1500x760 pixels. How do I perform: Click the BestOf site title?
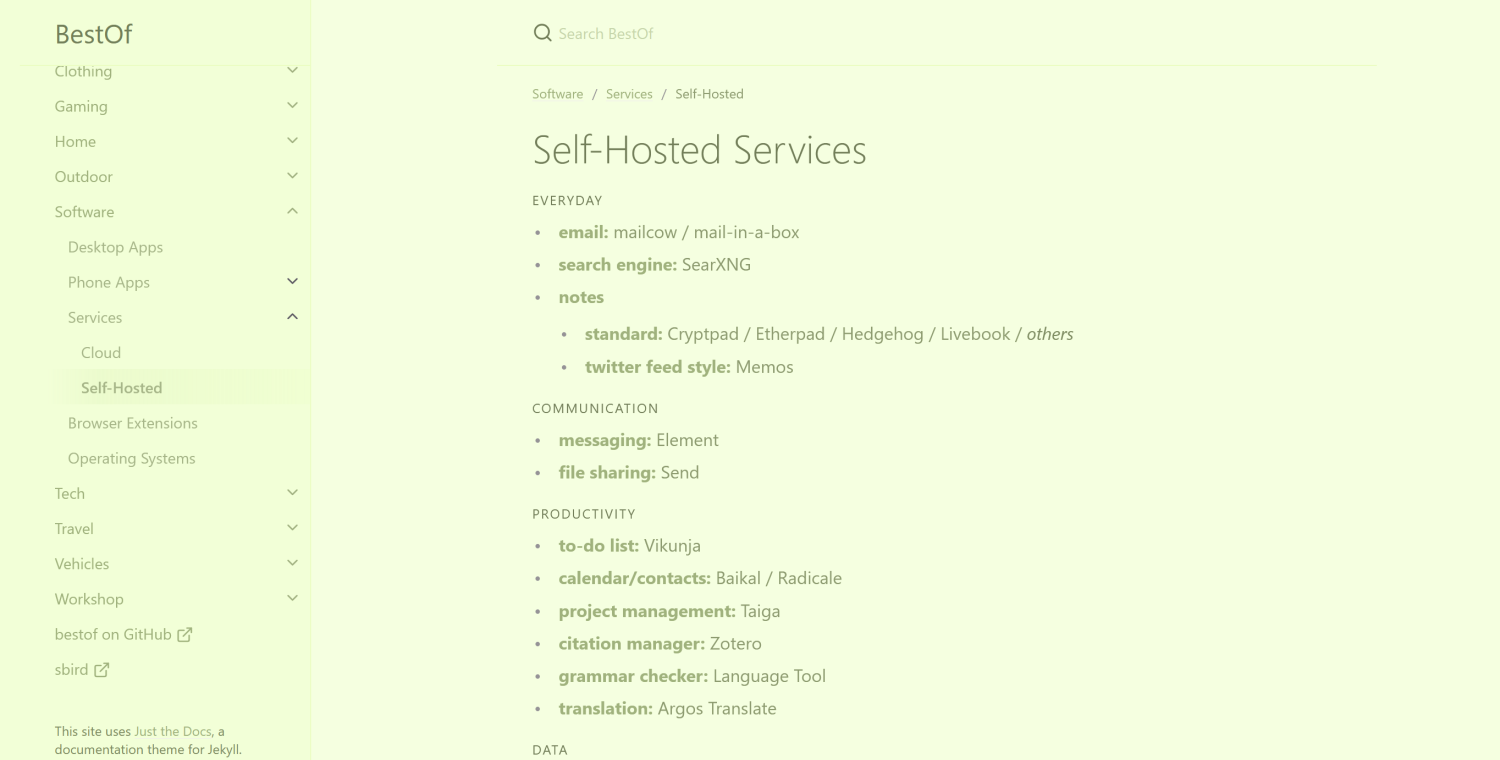[x=94, y=34]
